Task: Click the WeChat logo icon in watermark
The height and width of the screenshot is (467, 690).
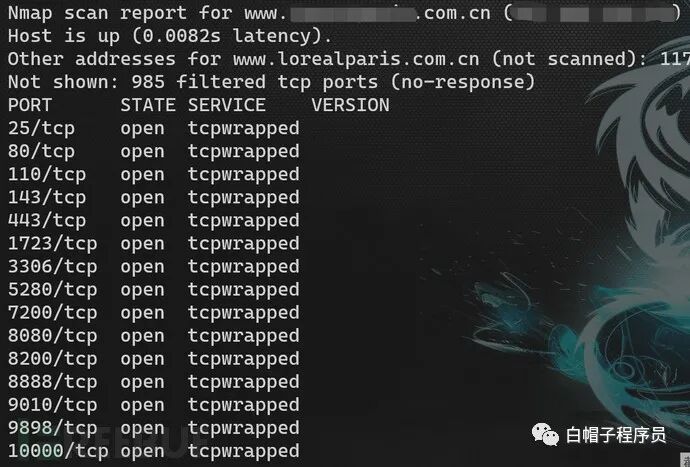Action: coord(545,434)
